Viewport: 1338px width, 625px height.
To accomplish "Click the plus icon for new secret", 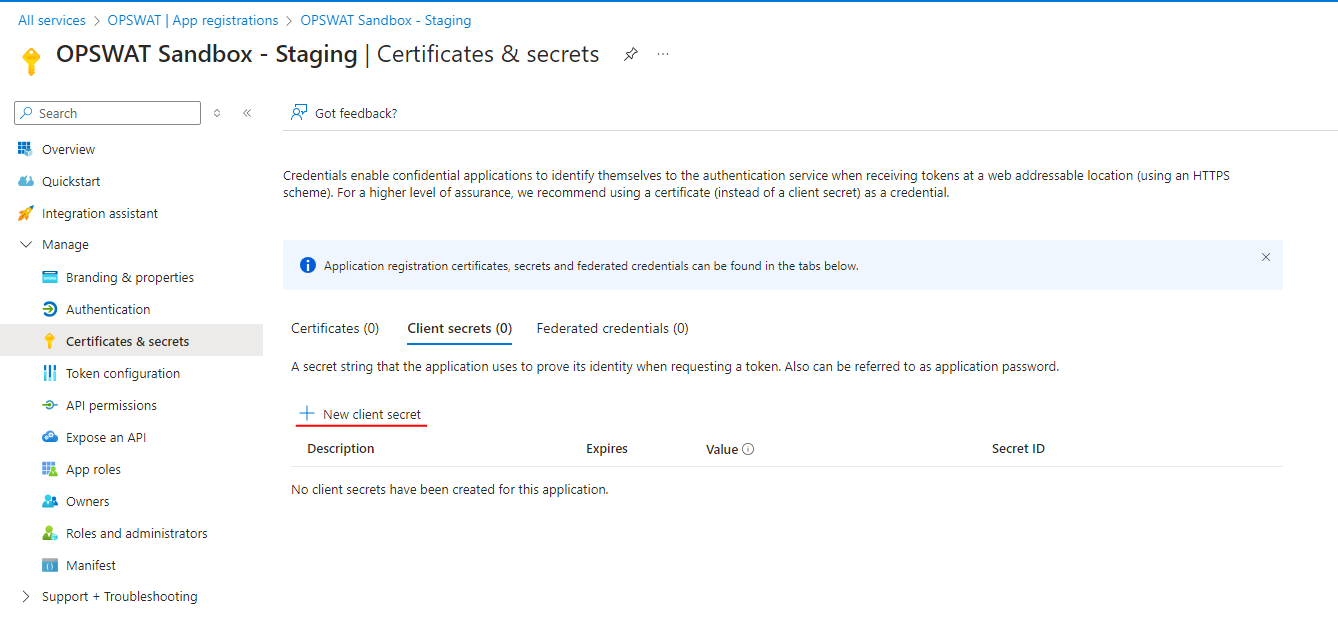I will 307,414.
